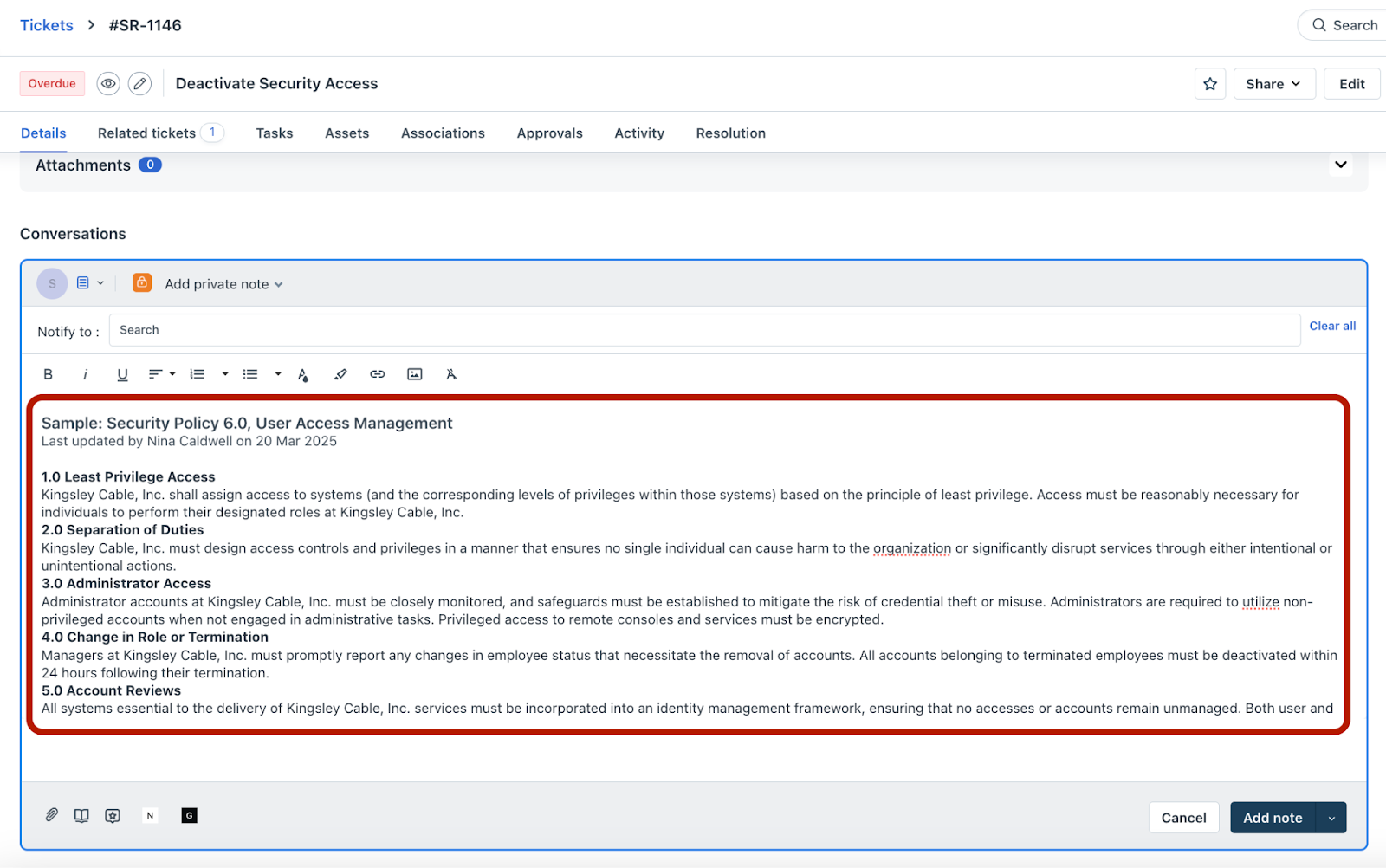Underline text using the U toolbar icon

[x=122, y=374]
